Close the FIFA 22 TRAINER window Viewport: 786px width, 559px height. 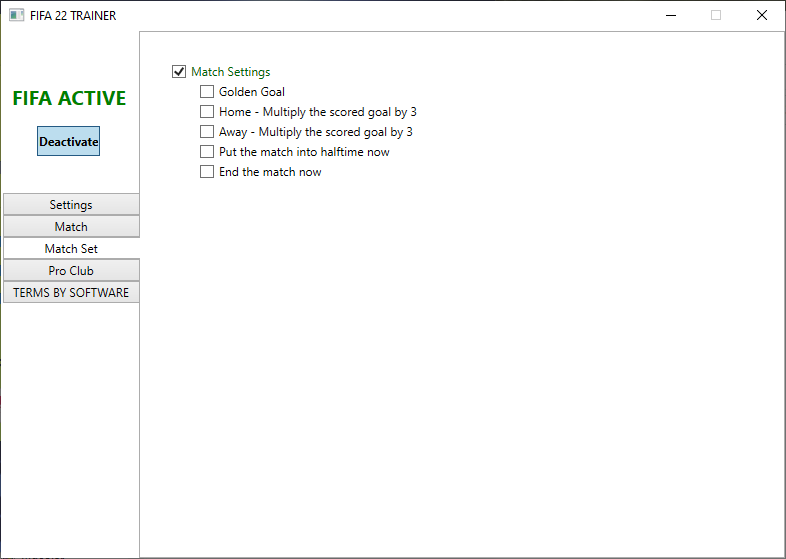click(x=761, y=15)
